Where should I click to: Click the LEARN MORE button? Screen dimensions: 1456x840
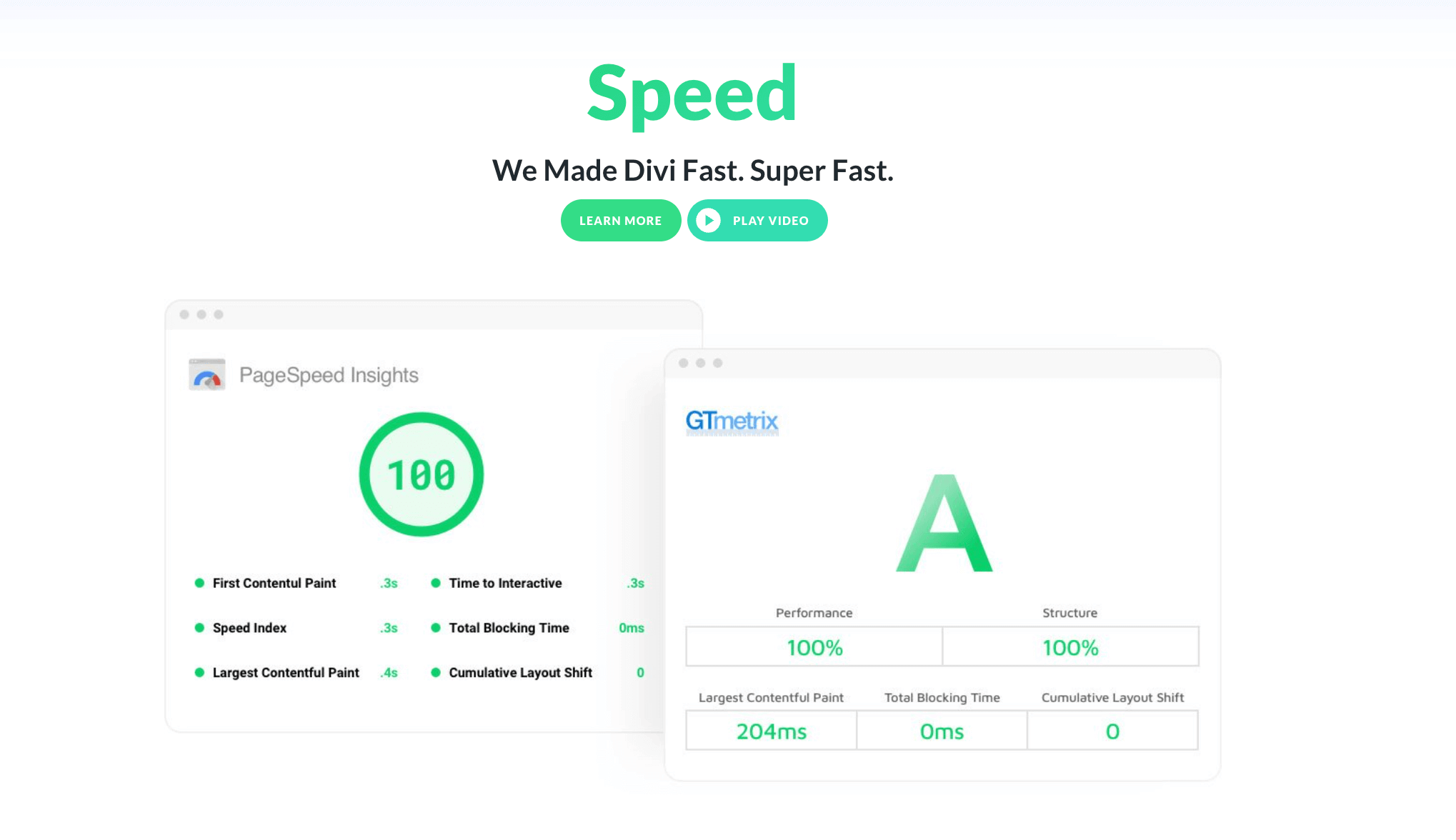pyautogui.click(x=620, y=220)
